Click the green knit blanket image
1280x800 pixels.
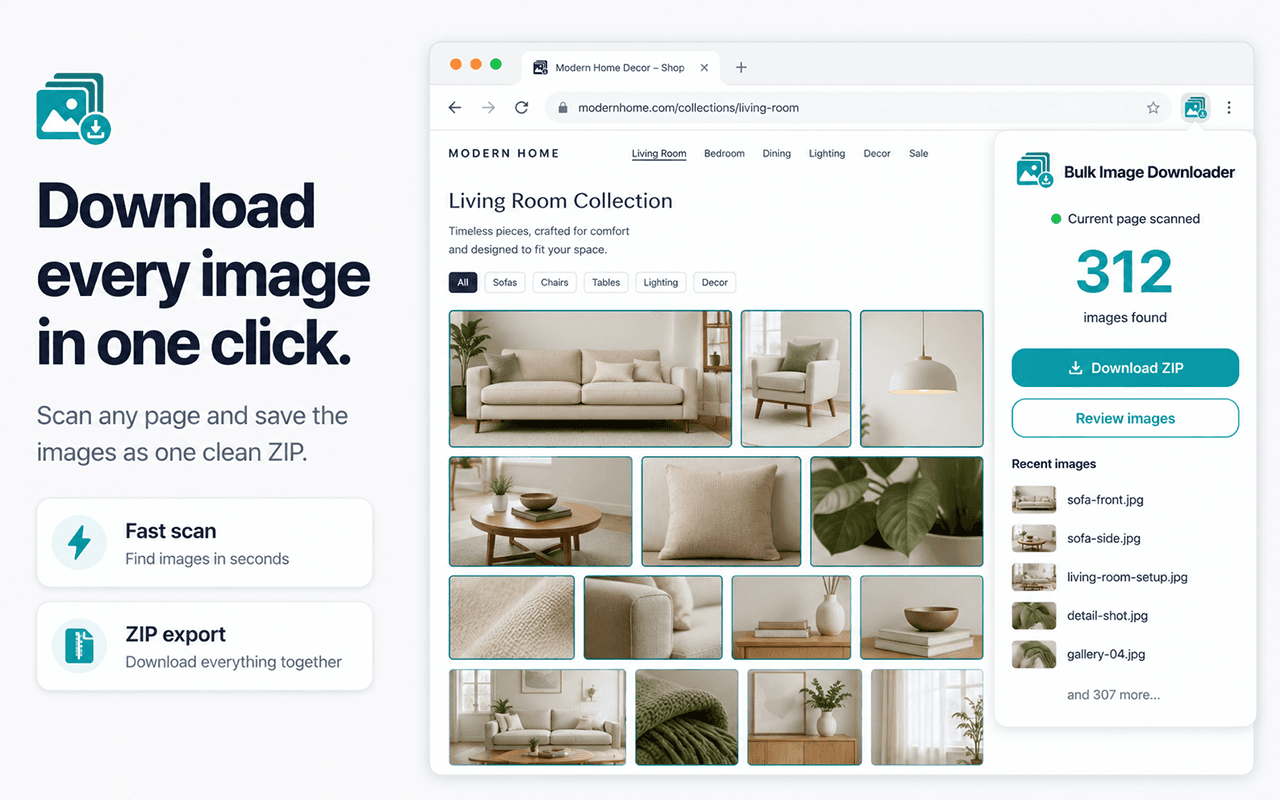point(686,717)
